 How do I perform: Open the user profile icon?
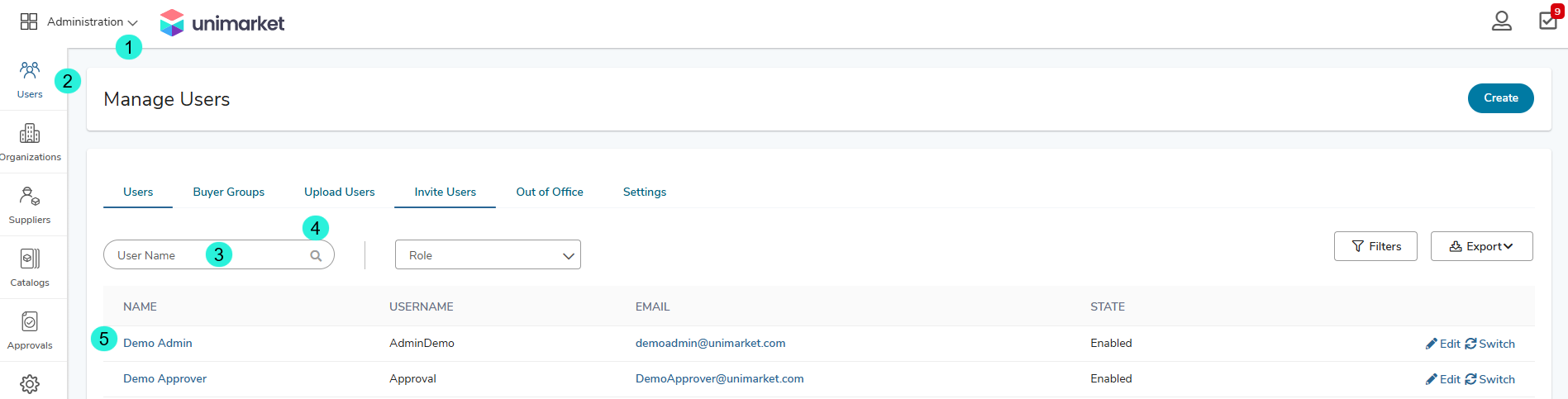(1501, 21)
